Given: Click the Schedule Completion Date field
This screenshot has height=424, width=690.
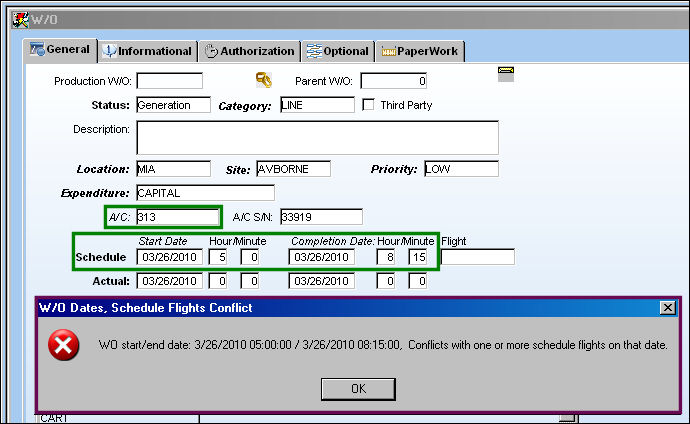Looking at the screenshot, I should click(x=322, y=257).
